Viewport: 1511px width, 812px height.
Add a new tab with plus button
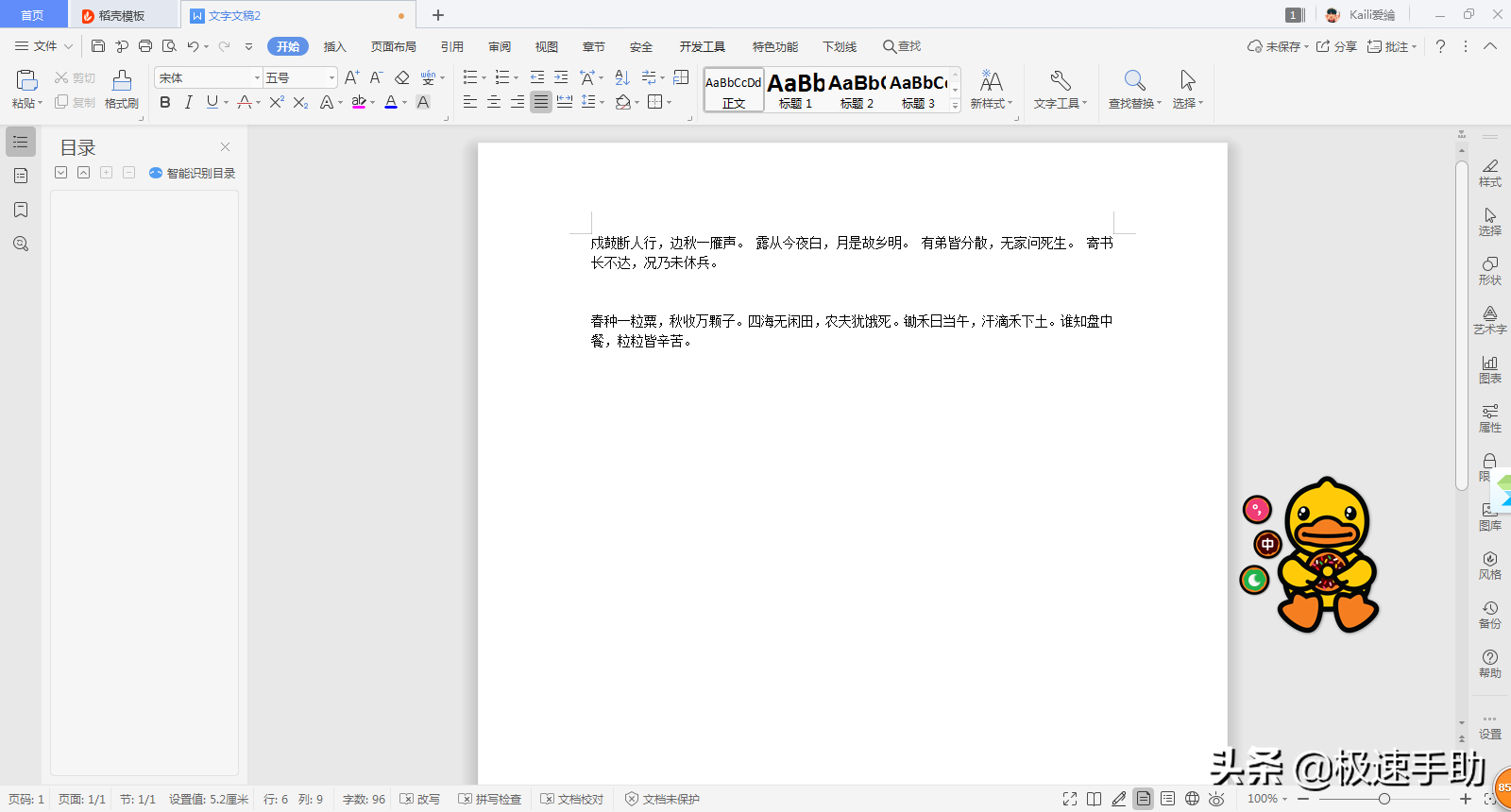438,15
